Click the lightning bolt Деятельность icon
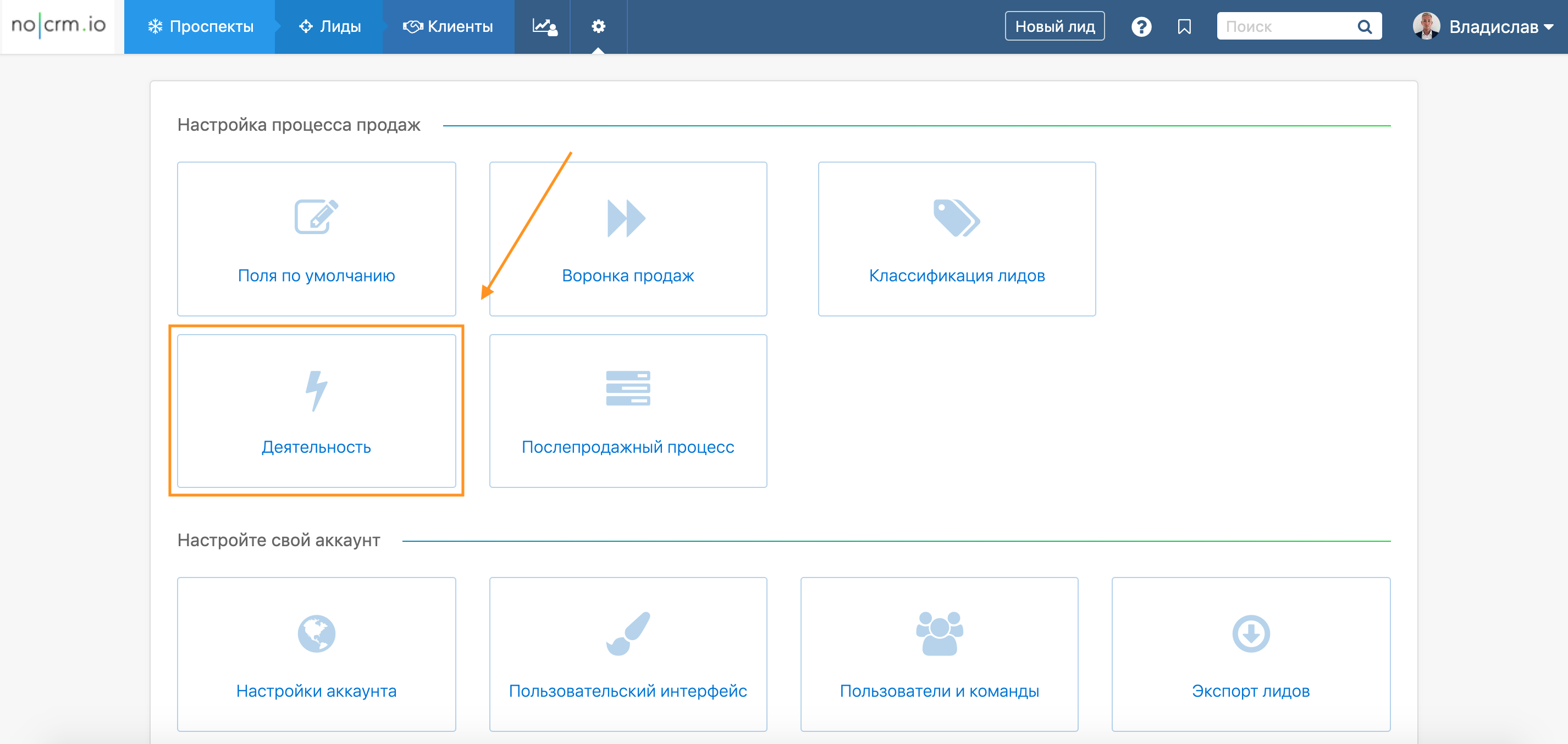 tap(316, 391)
